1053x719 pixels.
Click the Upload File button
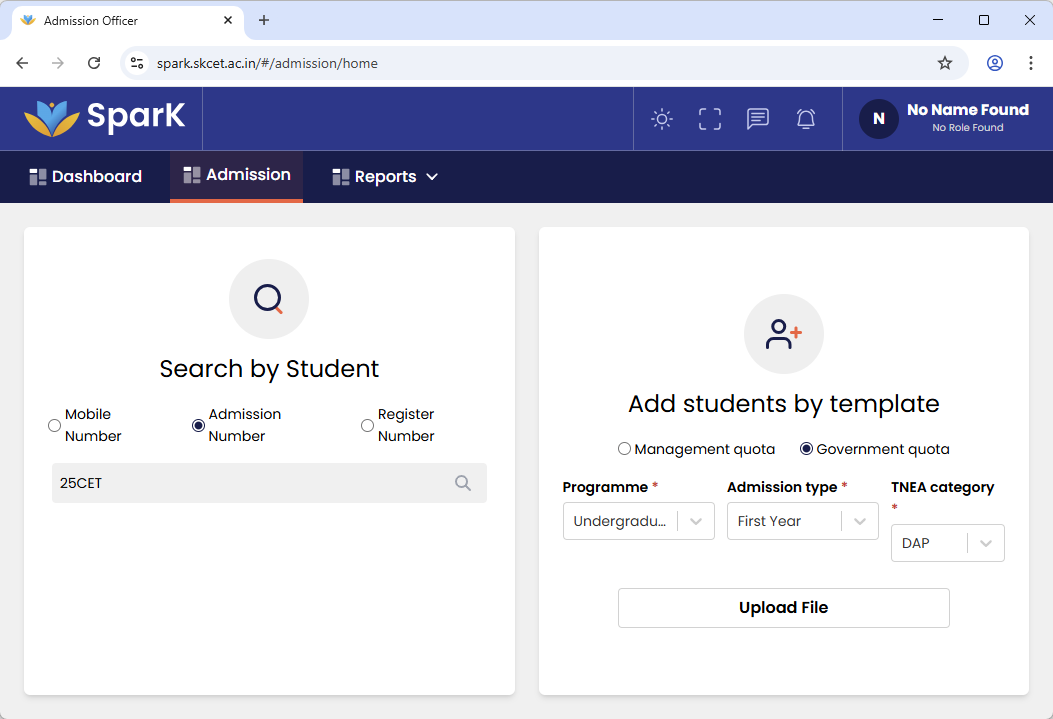pos(783,608)
